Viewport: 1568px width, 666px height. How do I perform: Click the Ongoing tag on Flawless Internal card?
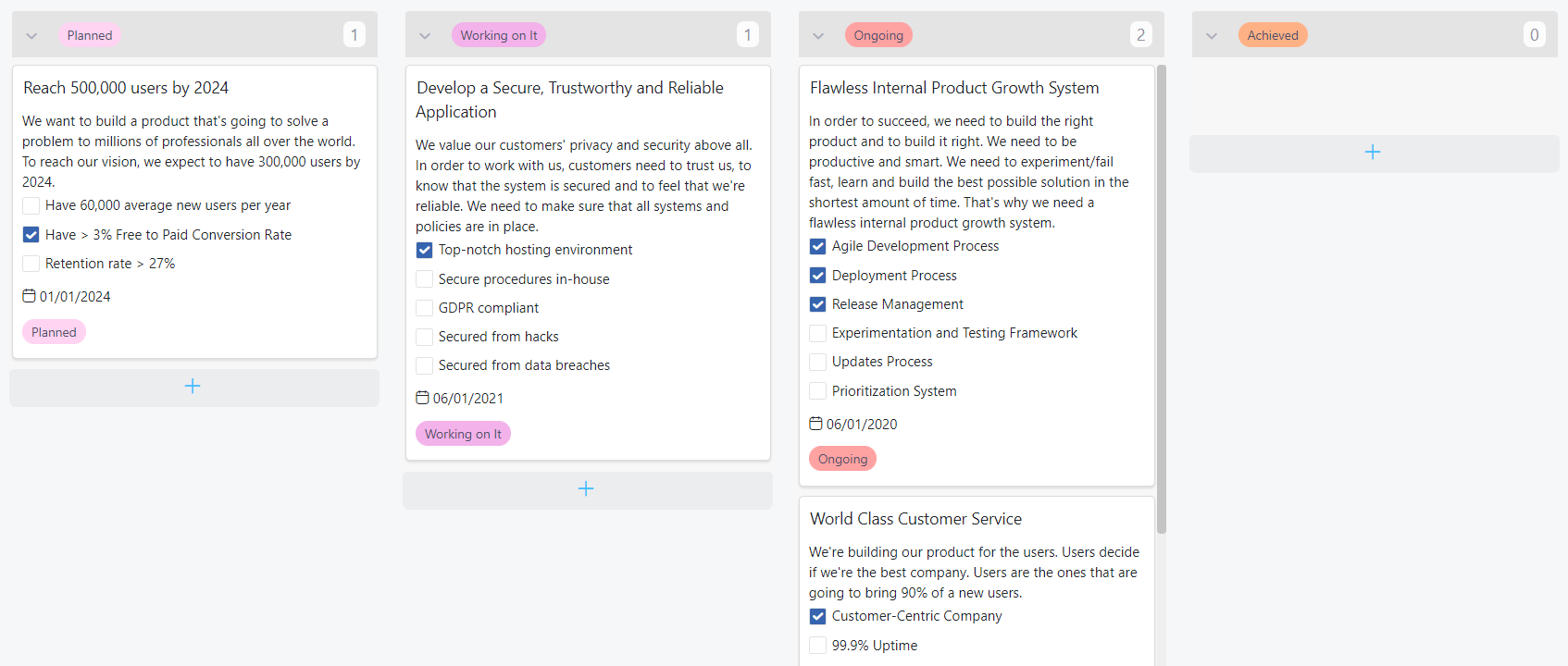tap(842, 459)
